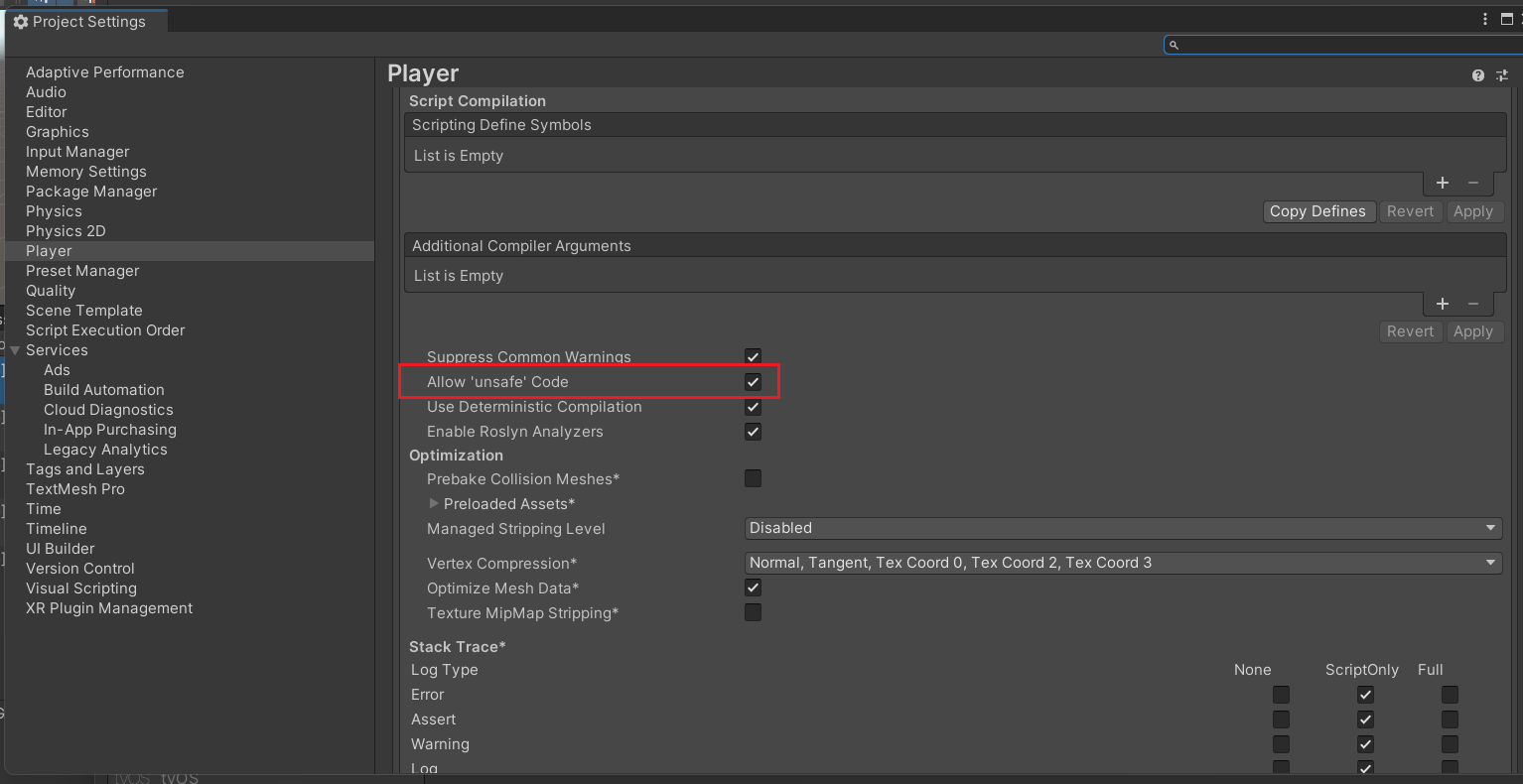Switch to the Graphics settings page

(x=57, y=131)
